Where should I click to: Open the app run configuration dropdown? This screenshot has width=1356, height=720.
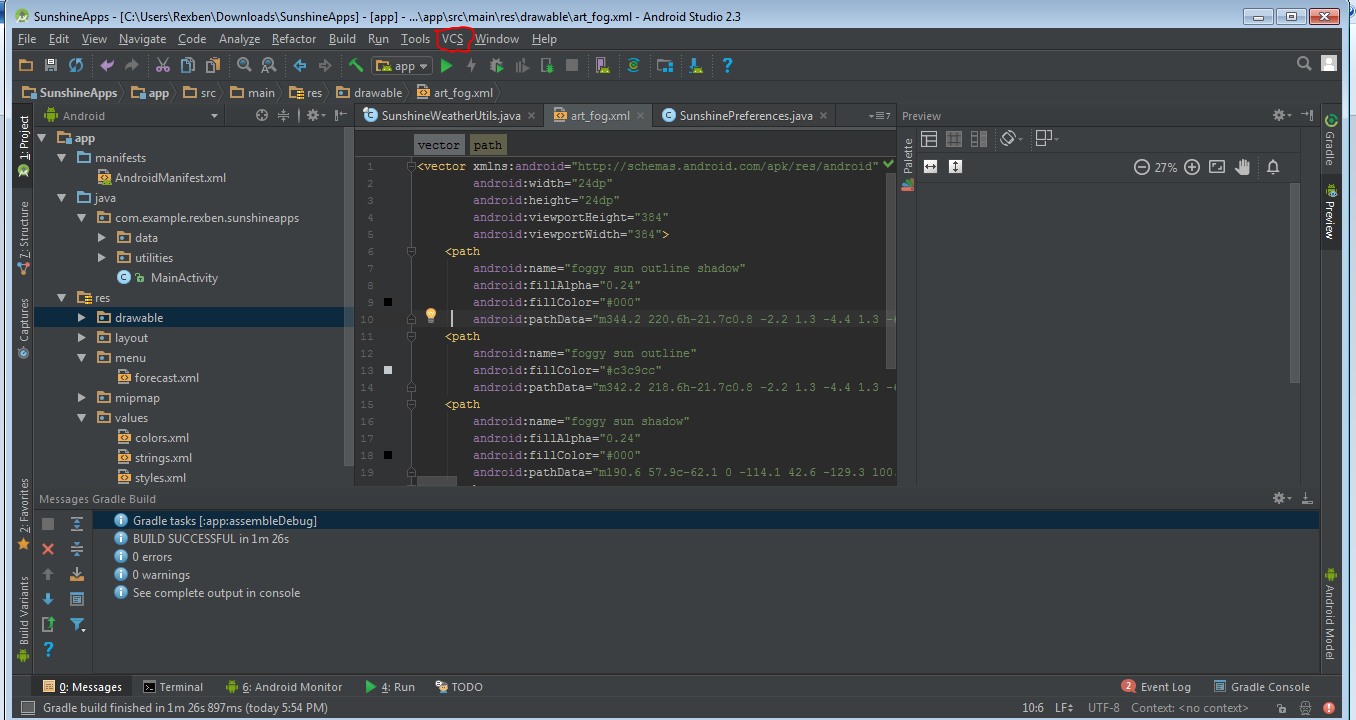coord(400,66)
